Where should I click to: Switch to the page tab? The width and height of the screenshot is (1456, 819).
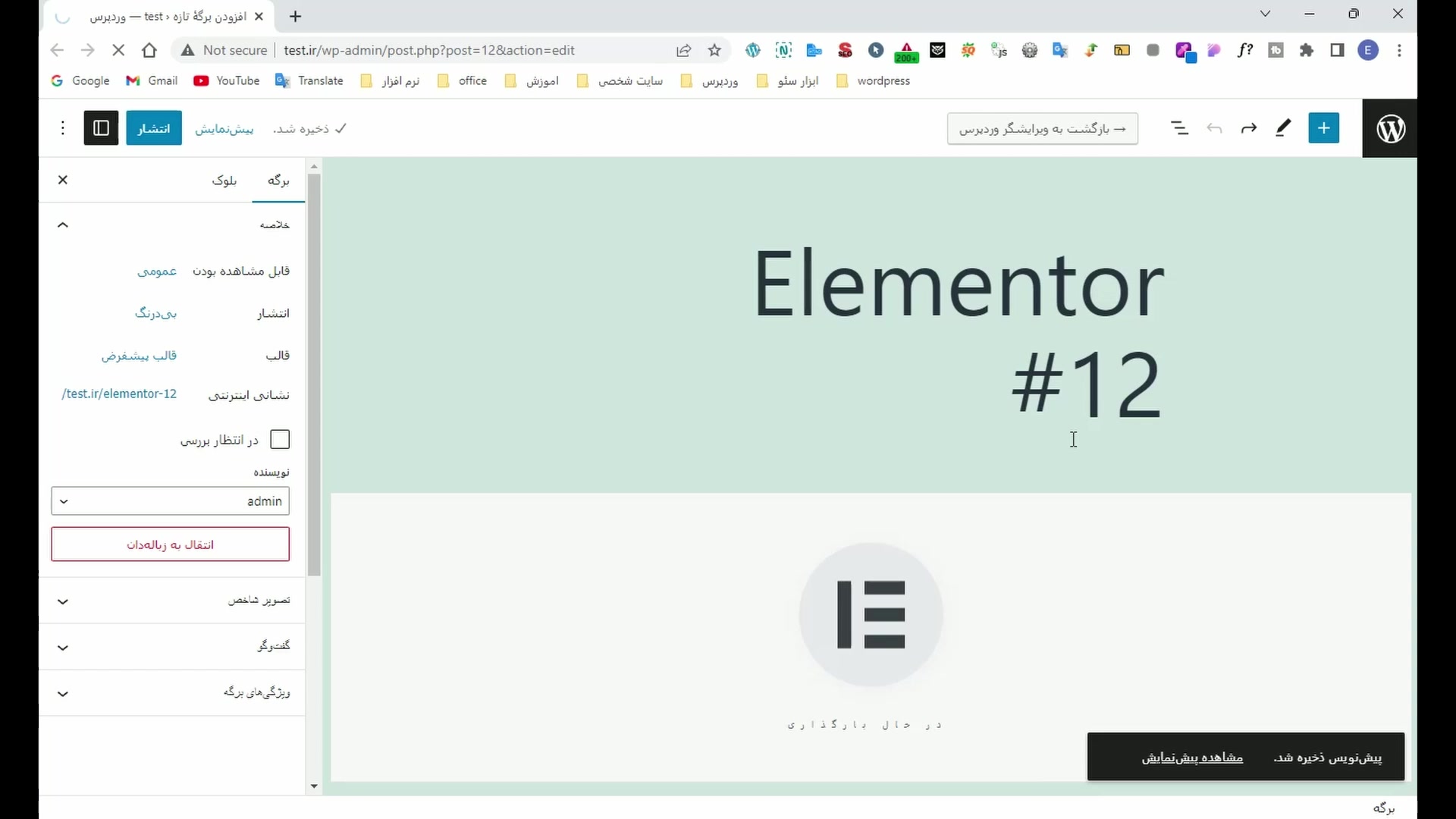[x=278, y=180]
